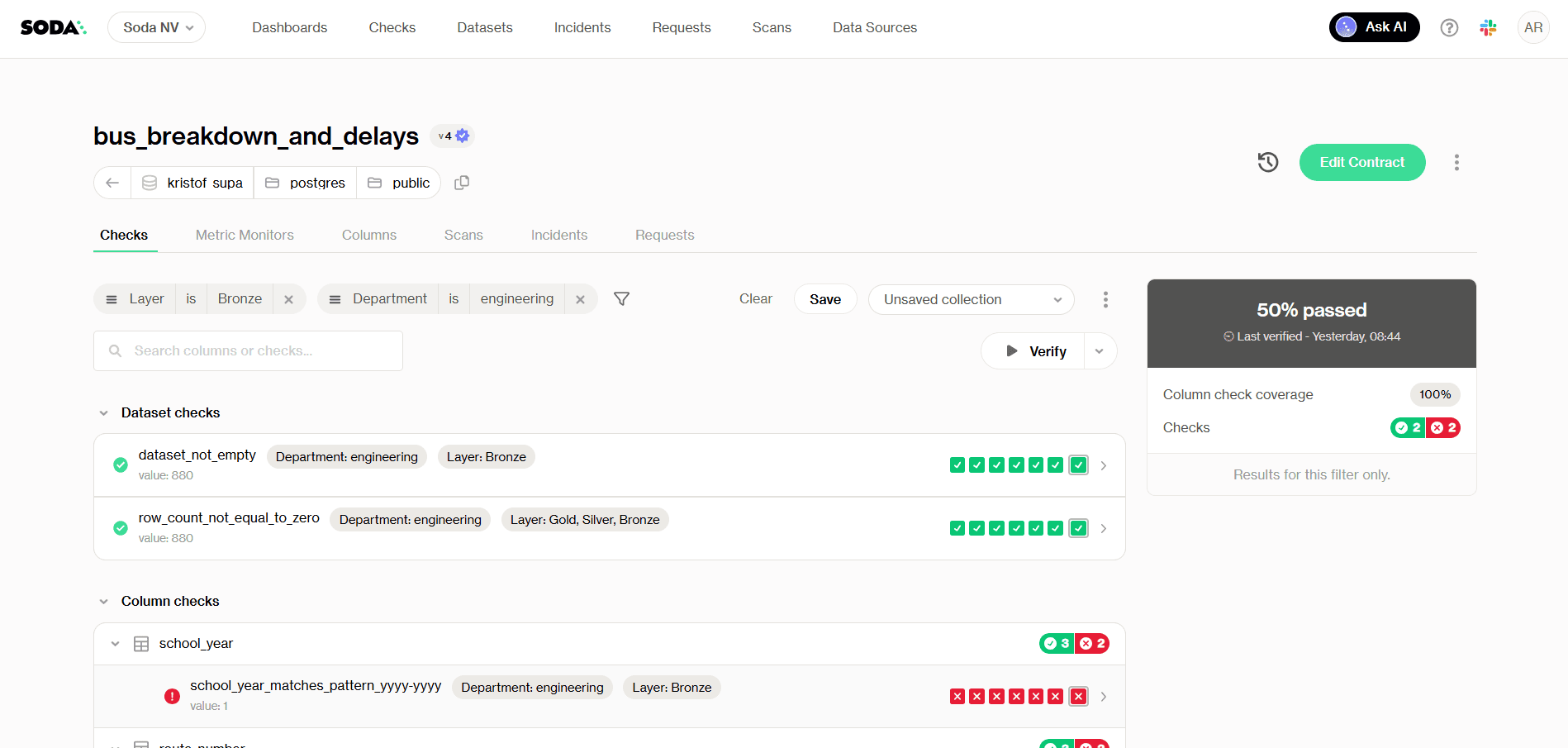This screenshot has width=1568, height=748.
Task: Collapse the school_year column checks
Action: tap(115, 643)
